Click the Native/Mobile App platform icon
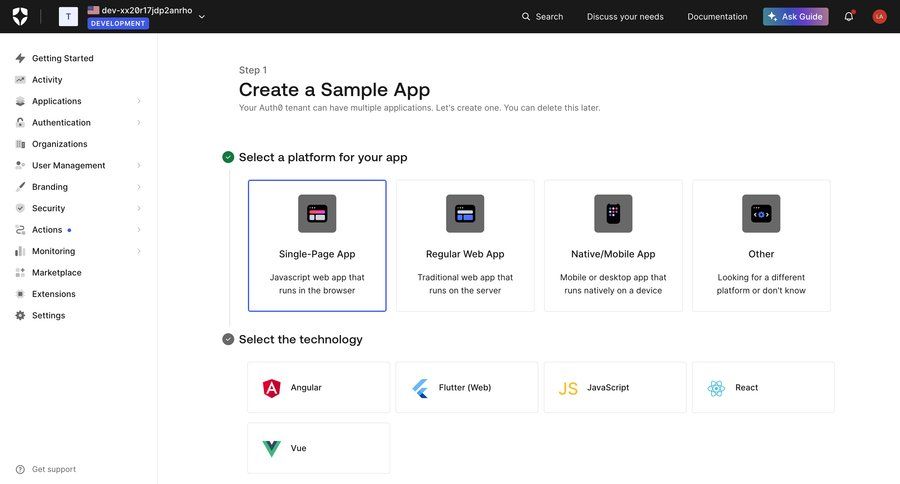900x484 pixels. tap(613, 214)
